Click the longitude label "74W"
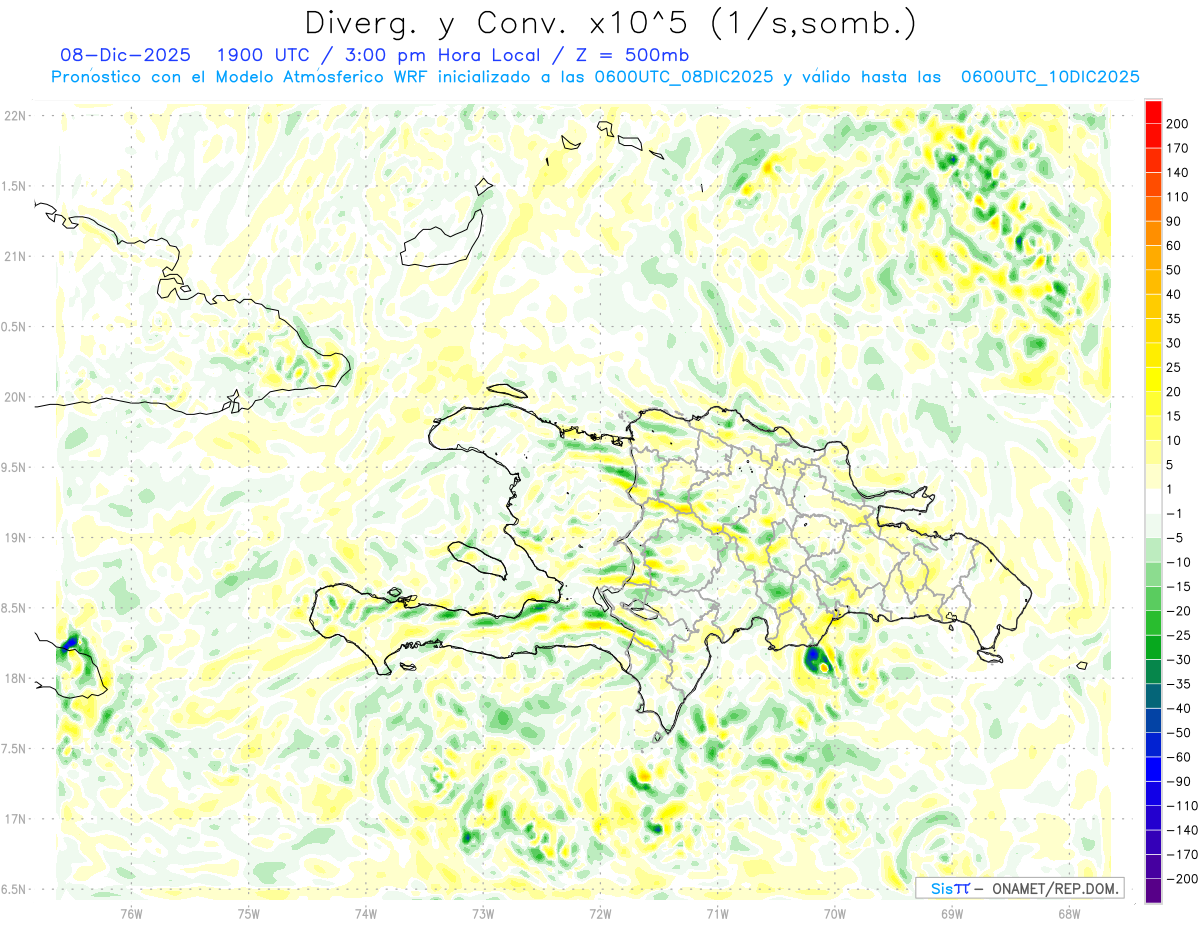 [365, 913]
